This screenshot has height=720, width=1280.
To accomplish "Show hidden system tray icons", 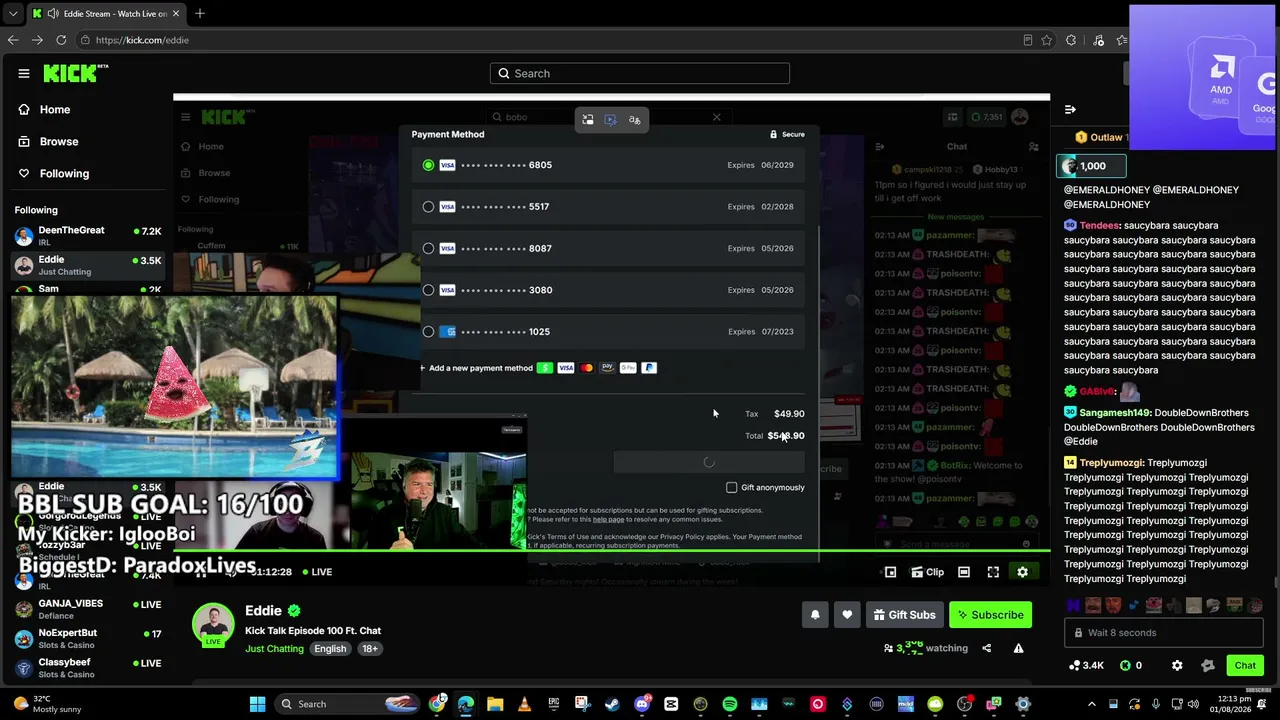I will coord(1091,704).
